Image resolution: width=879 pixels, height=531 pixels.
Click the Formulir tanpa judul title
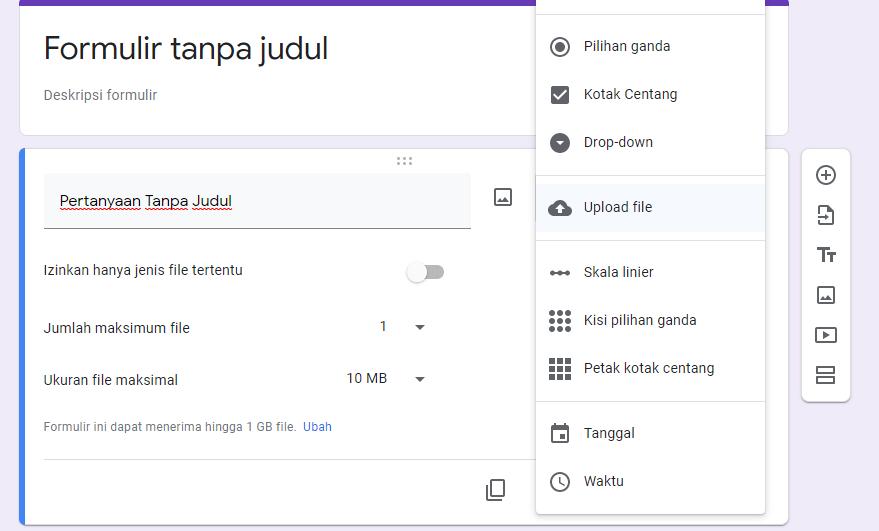186,48
